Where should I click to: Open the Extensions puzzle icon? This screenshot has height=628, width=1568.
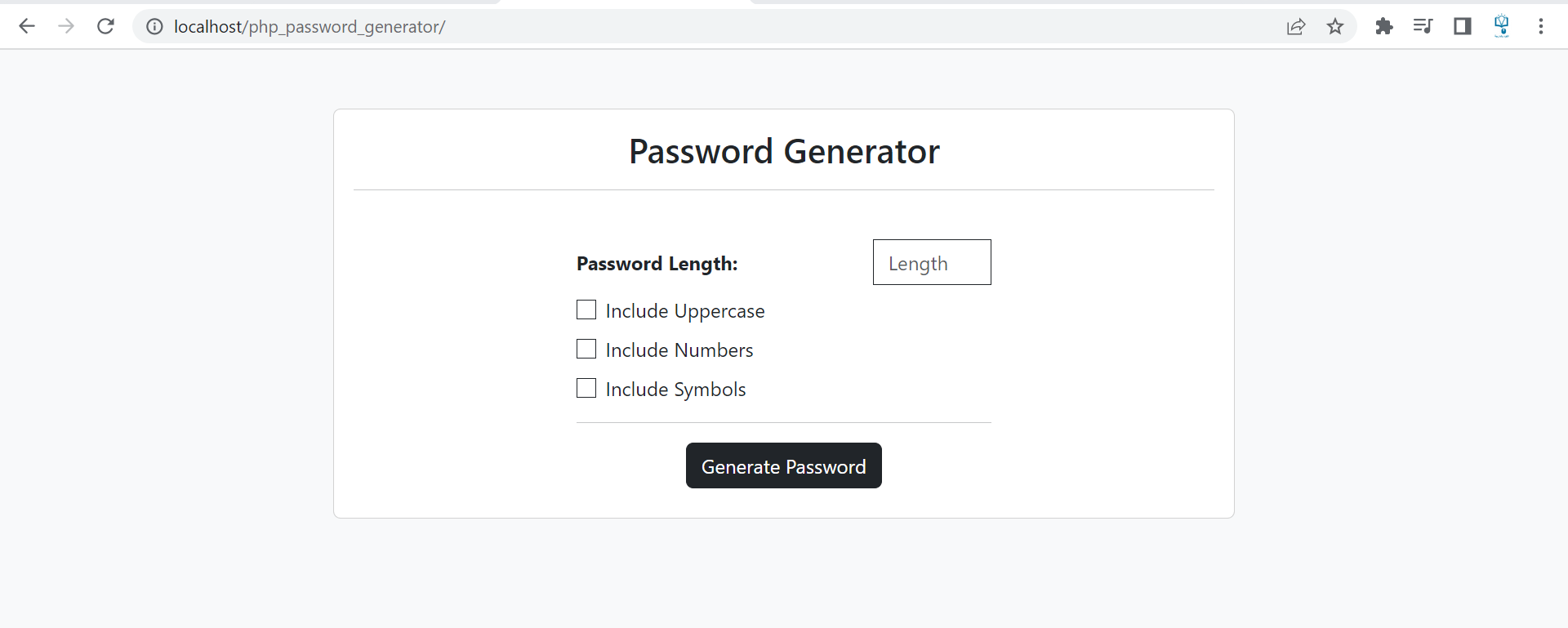1383,26
